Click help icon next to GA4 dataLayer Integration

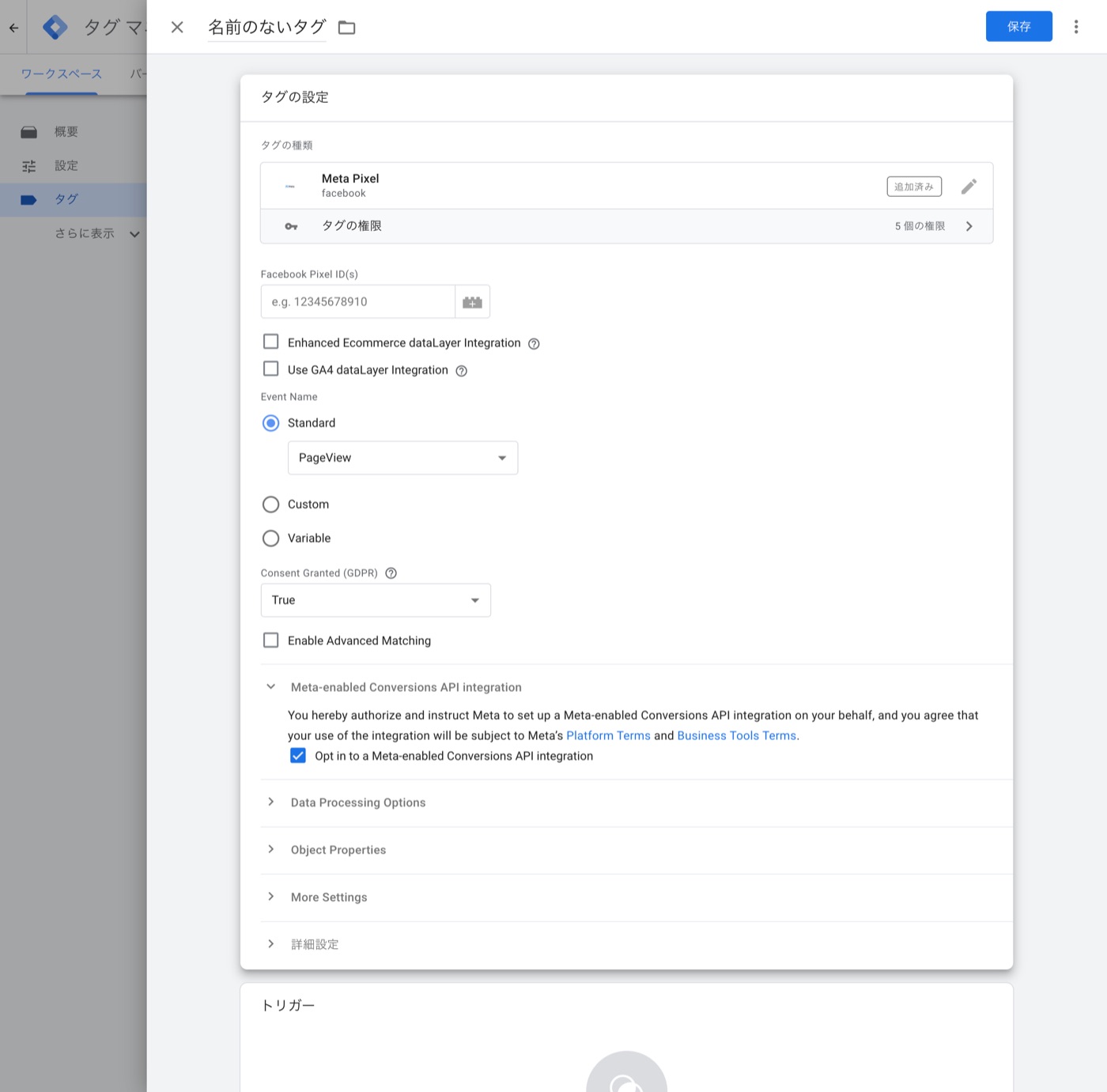coord(462,371)
